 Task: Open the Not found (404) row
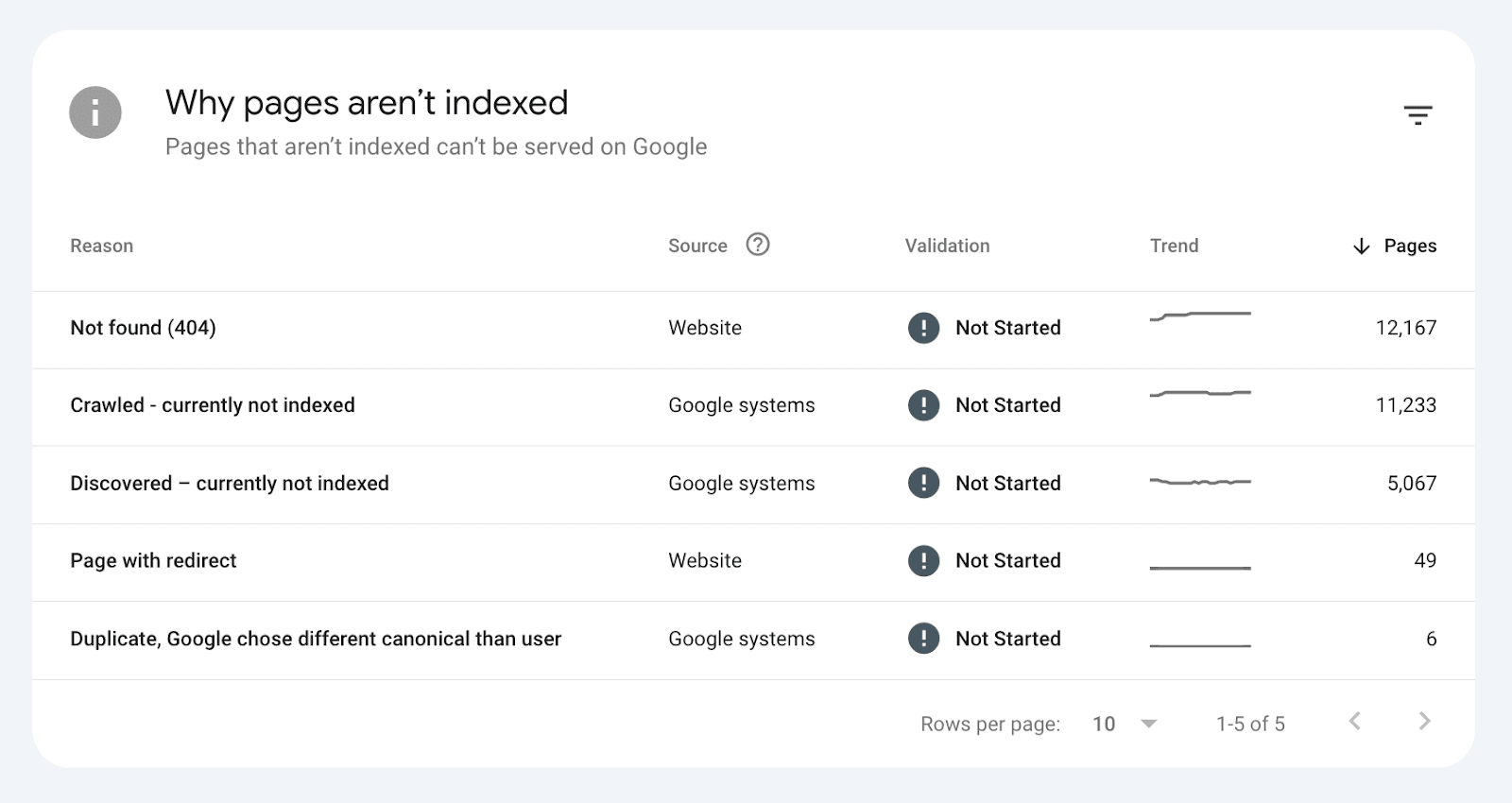tap(143, 328)
